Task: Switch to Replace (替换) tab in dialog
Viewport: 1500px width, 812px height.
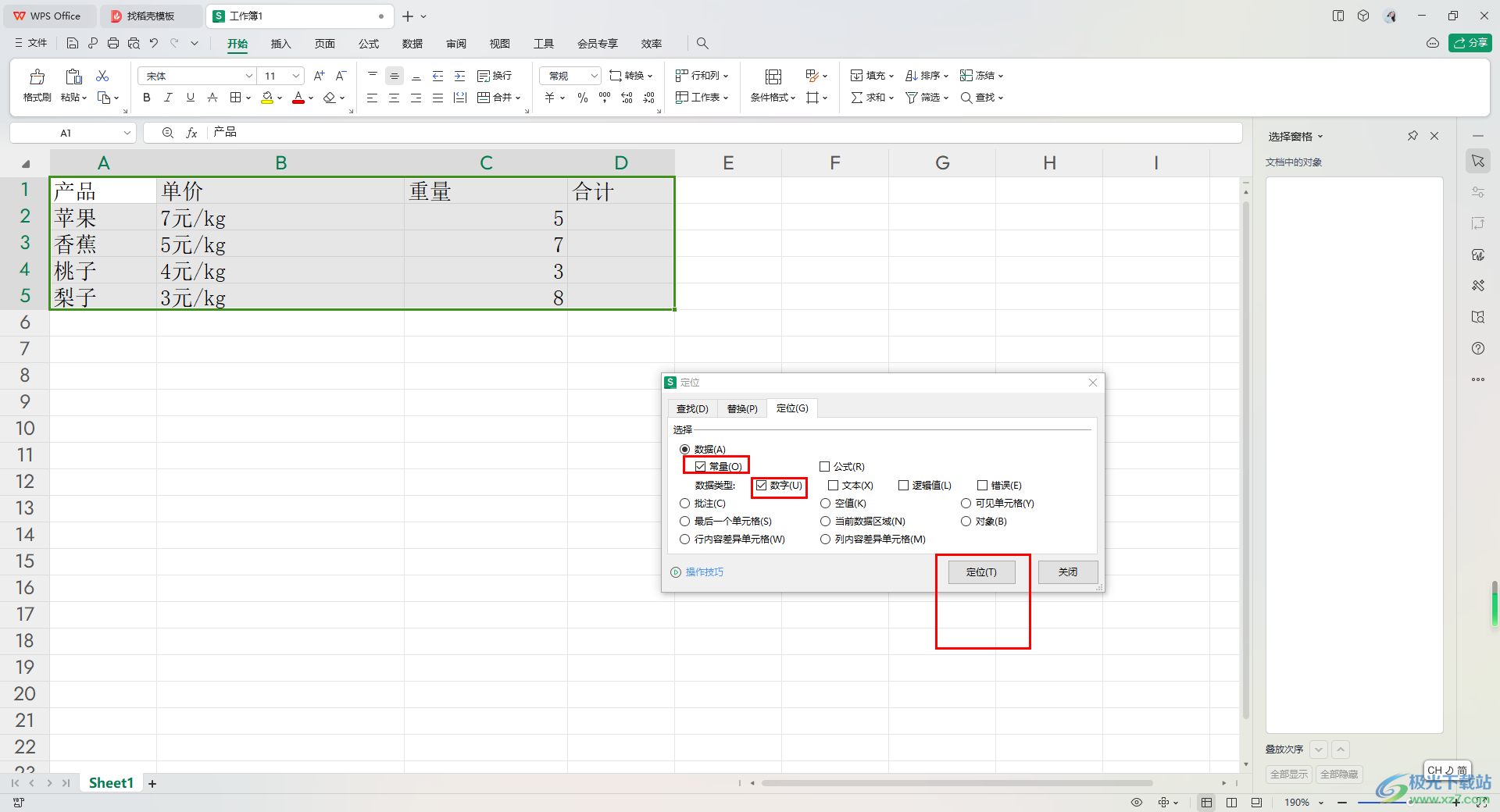Action: point(742,409)
